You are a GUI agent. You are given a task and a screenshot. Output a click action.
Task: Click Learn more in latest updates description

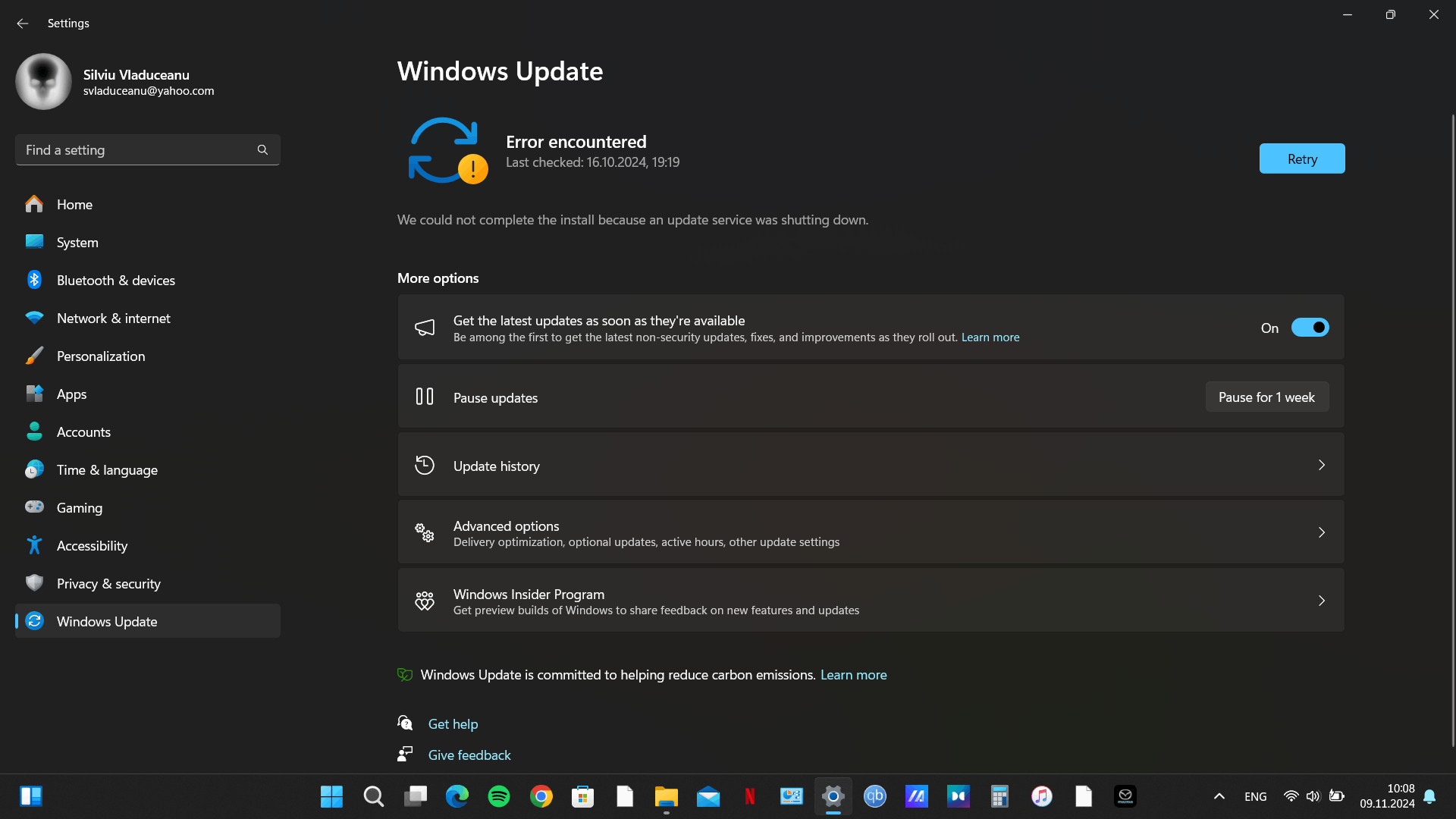(990, 337)
